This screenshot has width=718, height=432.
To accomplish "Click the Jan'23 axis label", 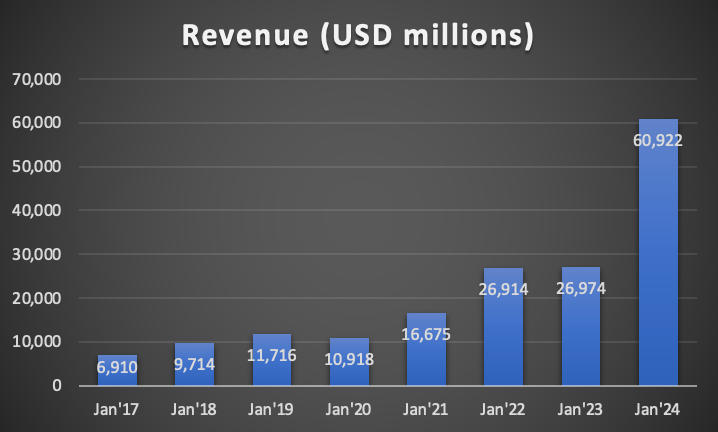I will pyautogui.click(x=581, y=408).
